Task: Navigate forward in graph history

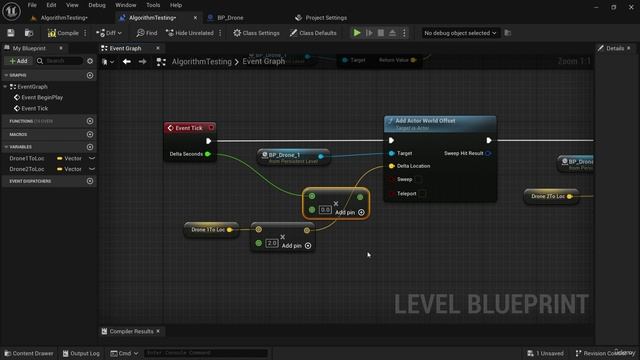Action: (142, 62)
